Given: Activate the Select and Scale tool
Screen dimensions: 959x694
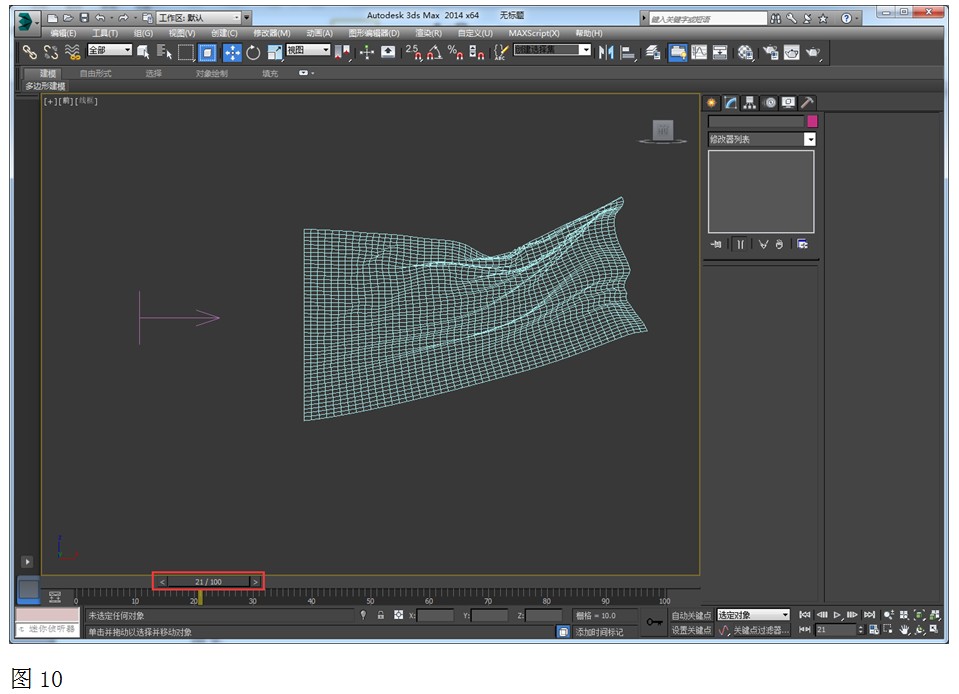Looking at the screenshot, I should (275, 53).
